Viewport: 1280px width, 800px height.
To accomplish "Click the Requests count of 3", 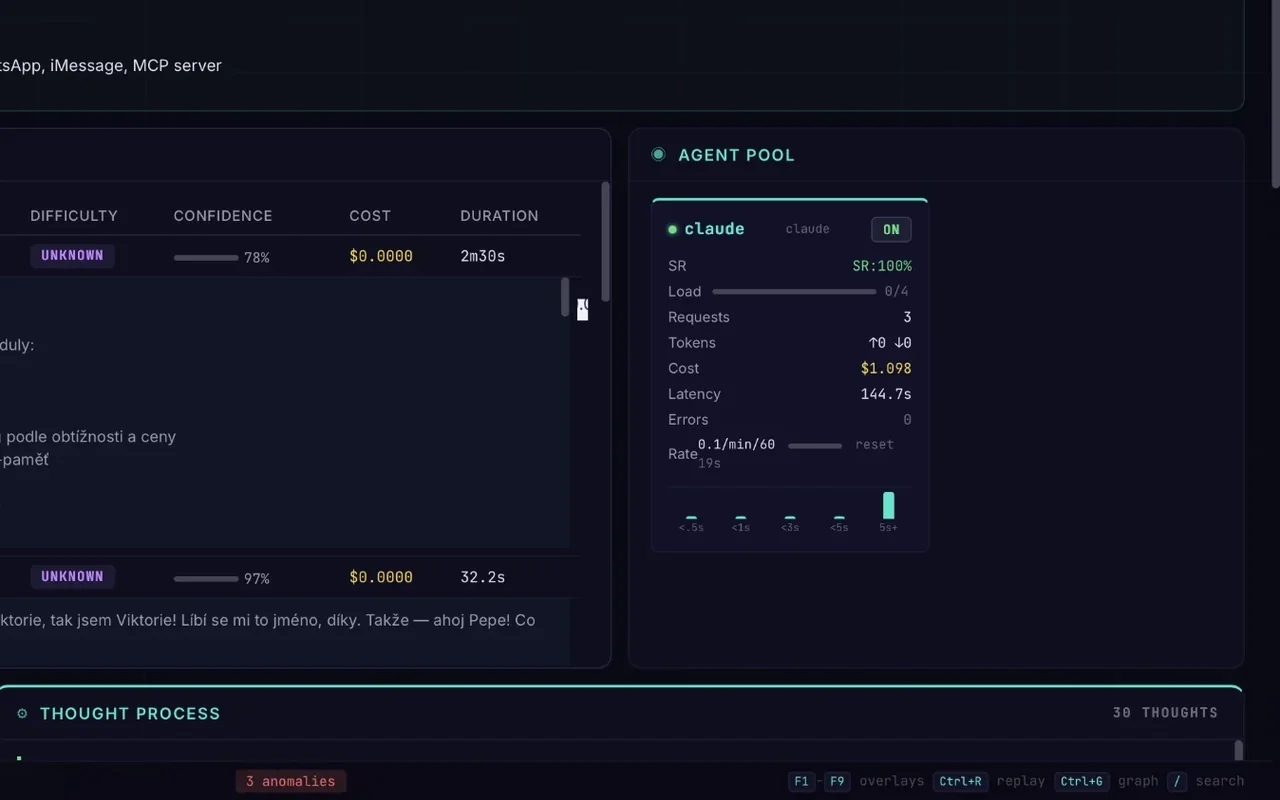I will pyautogui.click(x=907, y=318).
